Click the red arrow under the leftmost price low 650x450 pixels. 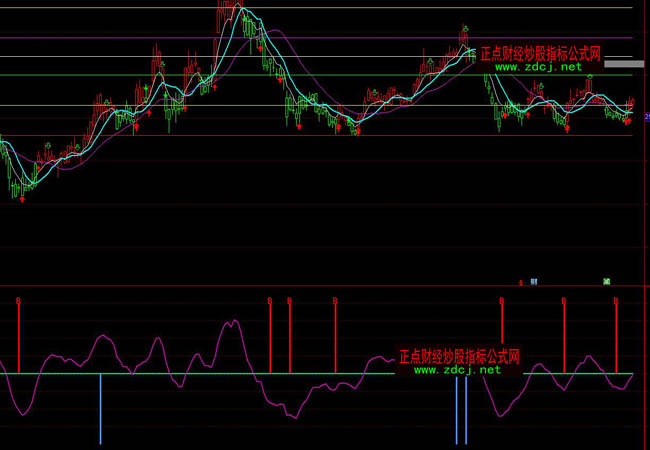21,199
